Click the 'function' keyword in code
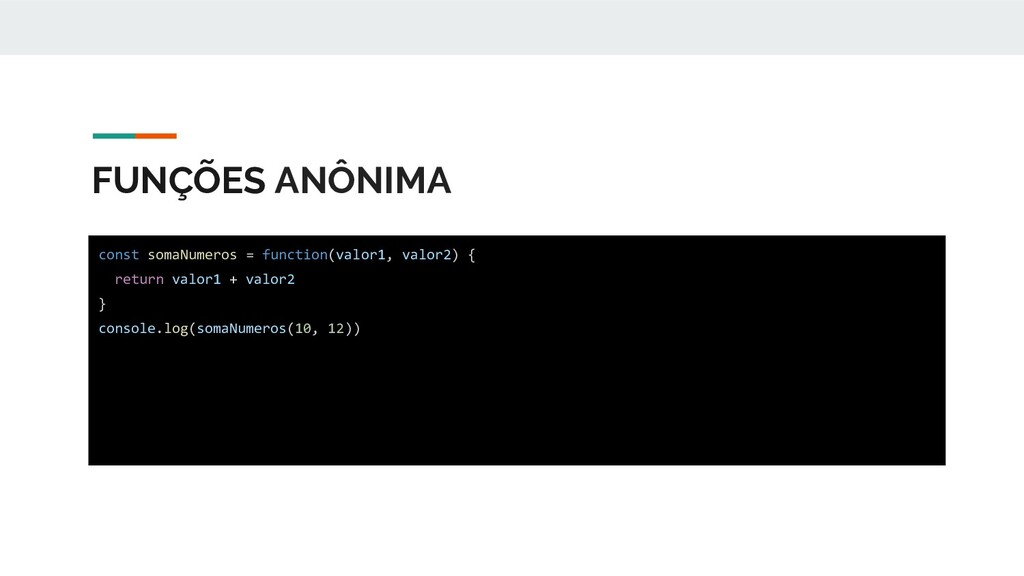Screen dimensions: 1024x576 coord(295,255)
